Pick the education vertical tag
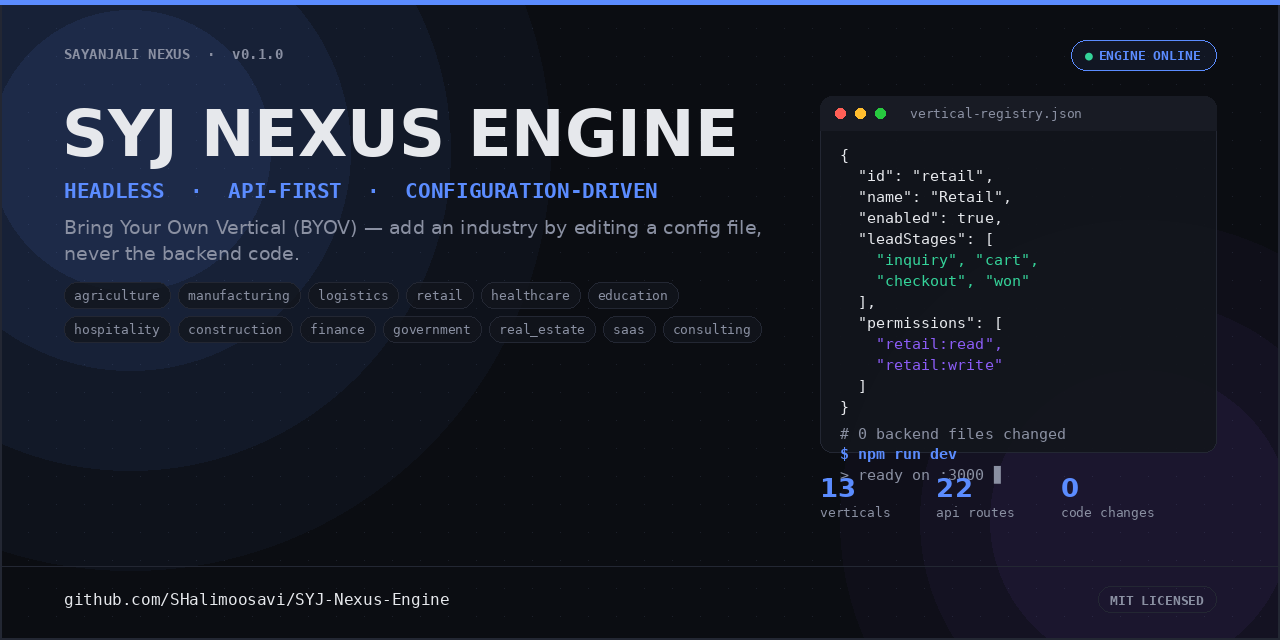 coord(633,296)
